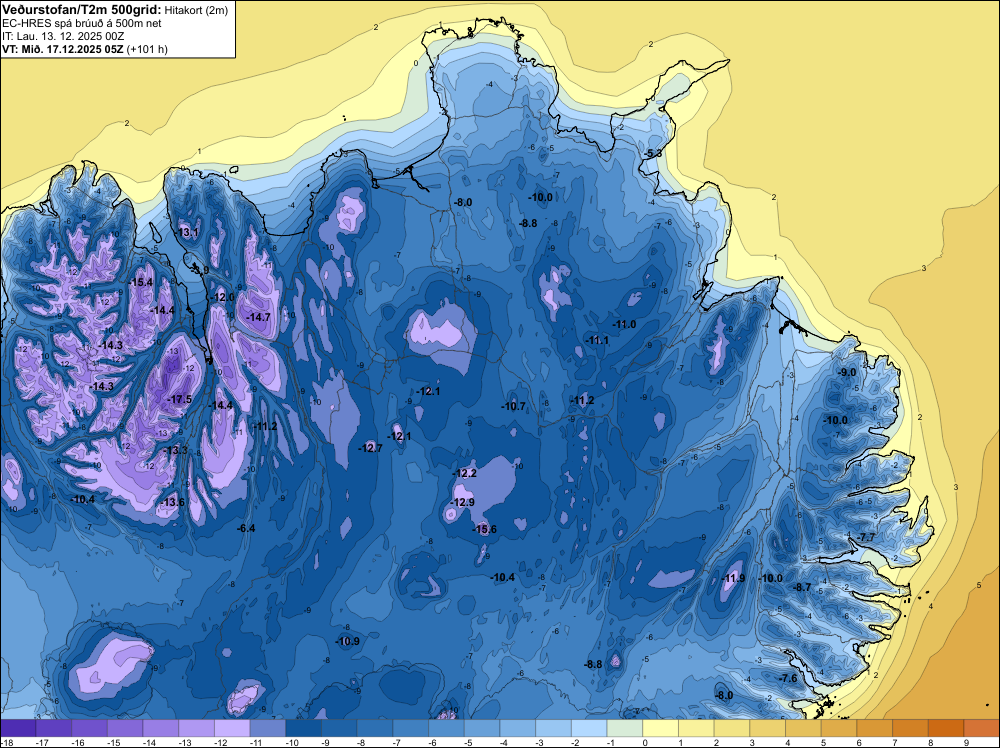Click the -11.0 temperature label

pos(624,325)
